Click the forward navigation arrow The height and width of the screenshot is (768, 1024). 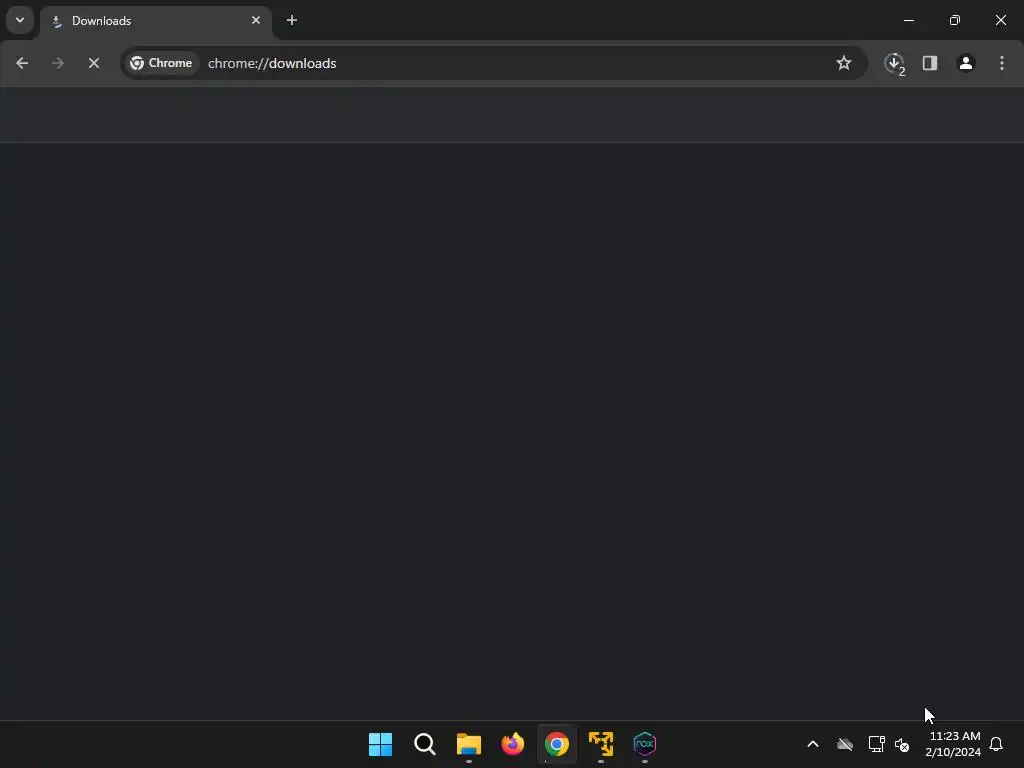pyautogui.click(x=57, y=63)
